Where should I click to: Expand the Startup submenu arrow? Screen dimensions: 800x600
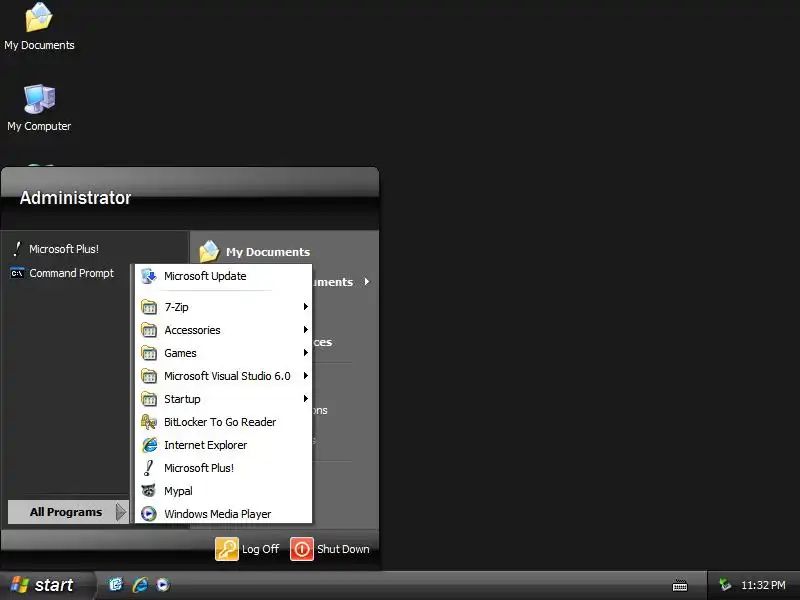305,398
